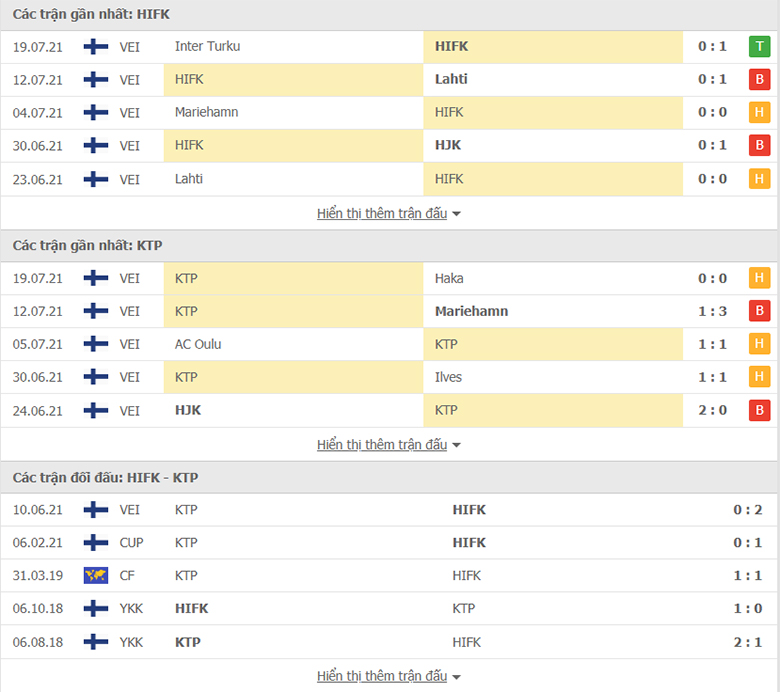780x692 pixels.
Task: Click the 'Các trận đối đầu: HIFK - KTP' section header
Action: click(106, 478)
